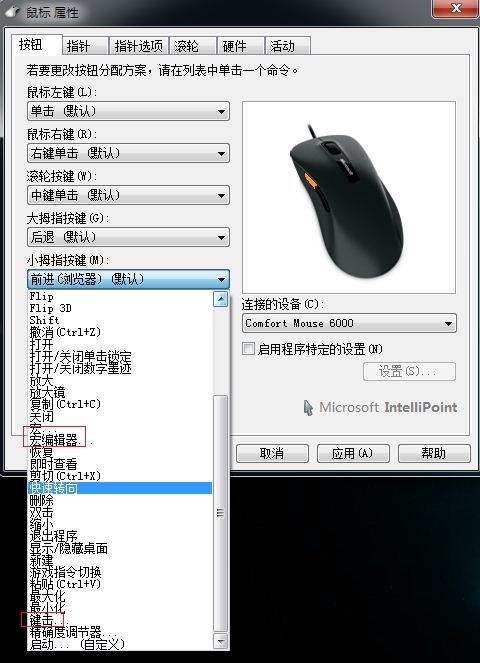Image resolution: width=480 pixels, height=663 pixels.
Task: Expand the 鼠标右键 dropdown
Action: point(128,153)
